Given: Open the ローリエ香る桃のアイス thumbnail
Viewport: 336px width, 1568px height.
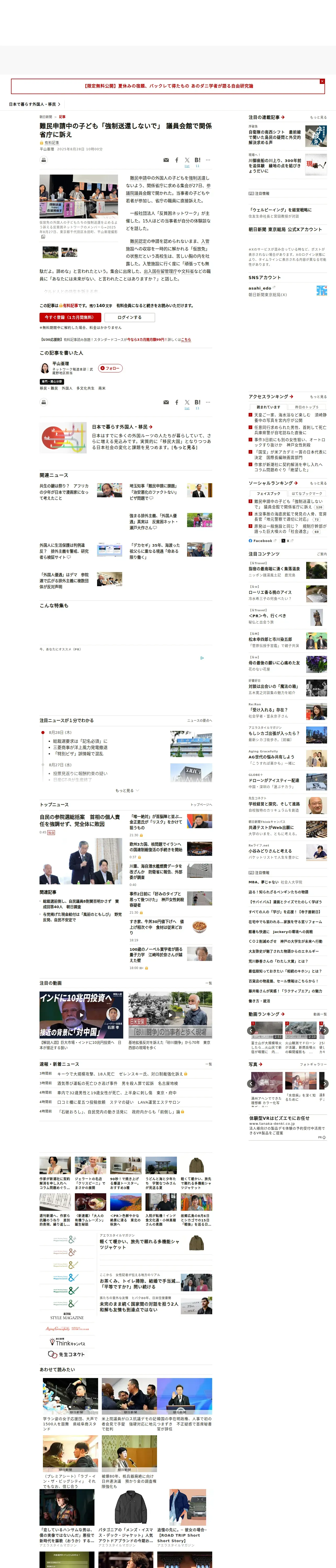Looking at the screenshot, I should tap(316, 594).
